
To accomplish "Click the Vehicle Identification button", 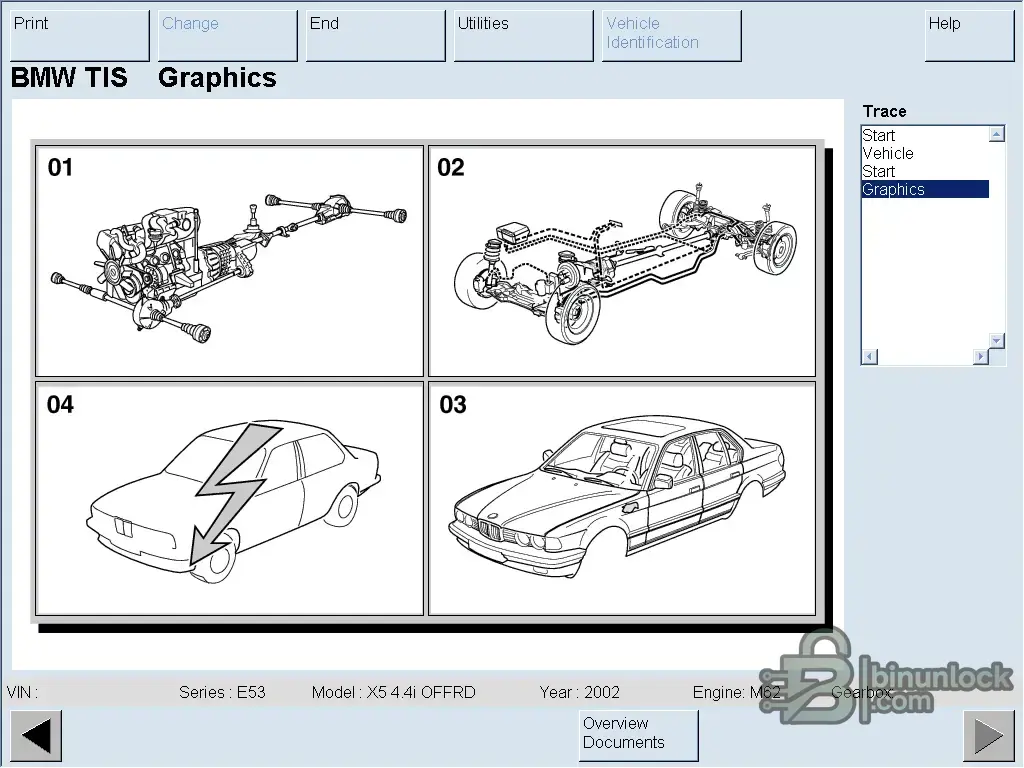I will 671,35.
